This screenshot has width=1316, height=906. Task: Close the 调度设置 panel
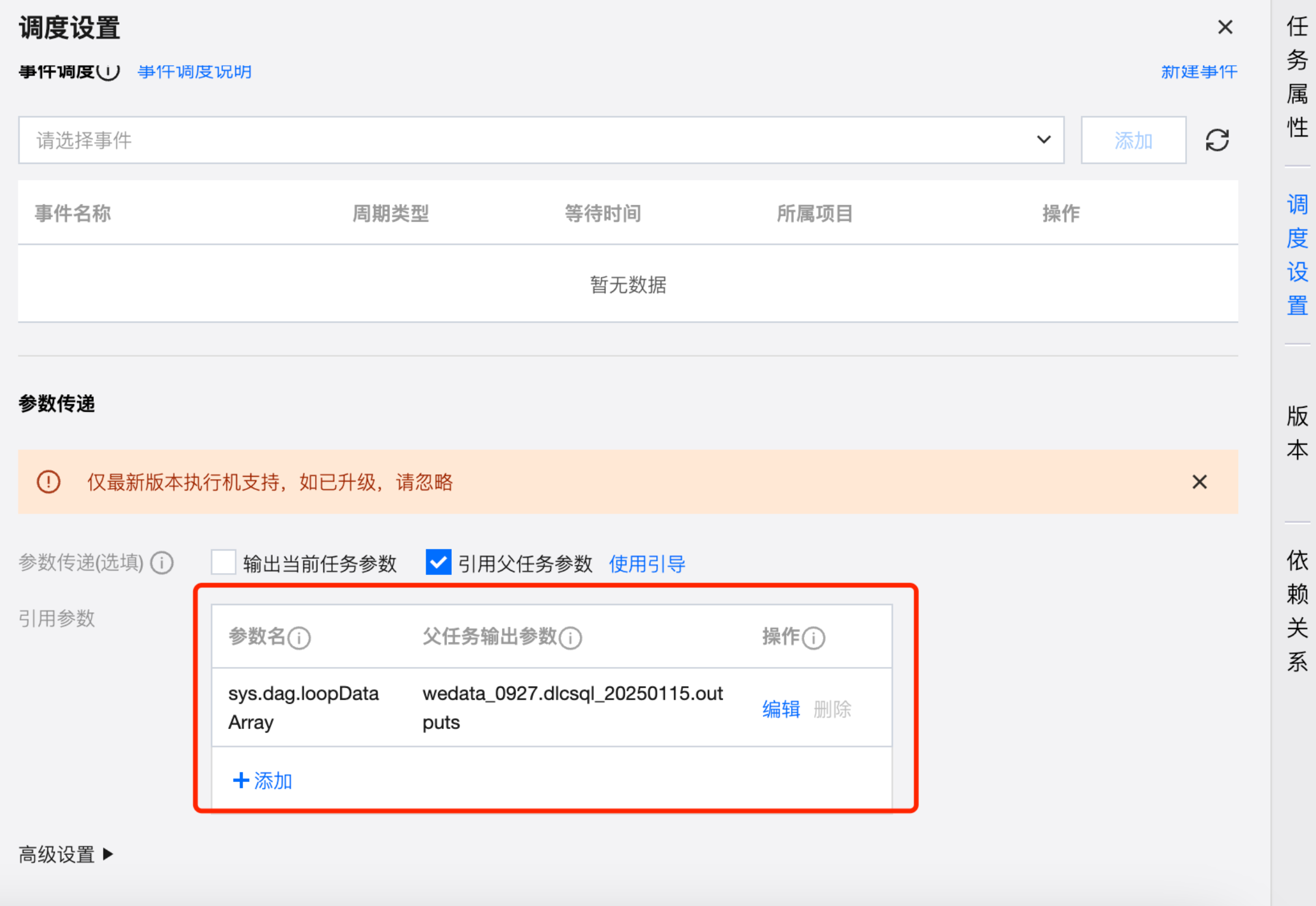click(x=1225, y=27)
